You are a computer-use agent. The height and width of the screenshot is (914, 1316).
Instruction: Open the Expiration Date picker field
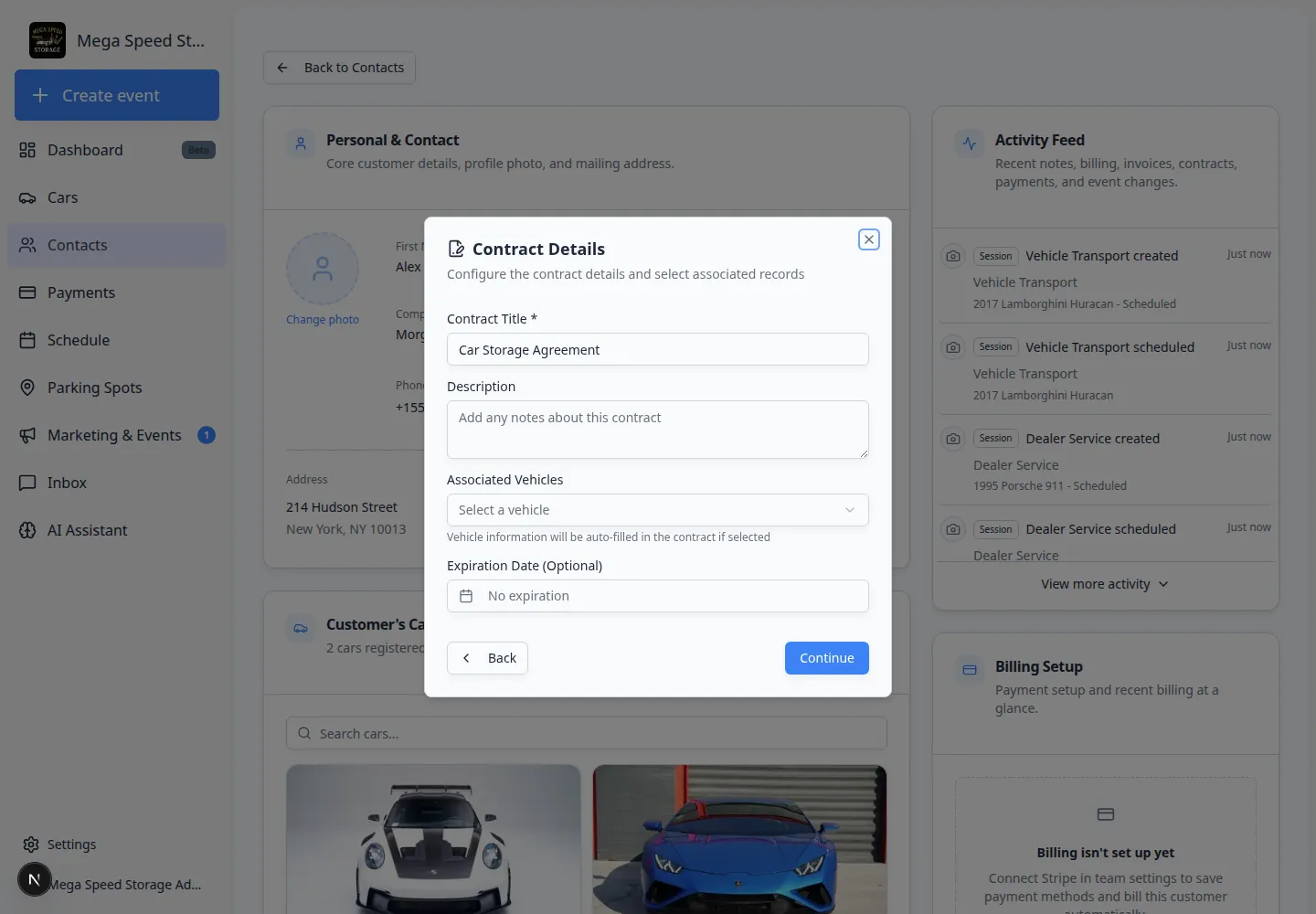coord(658,596)
